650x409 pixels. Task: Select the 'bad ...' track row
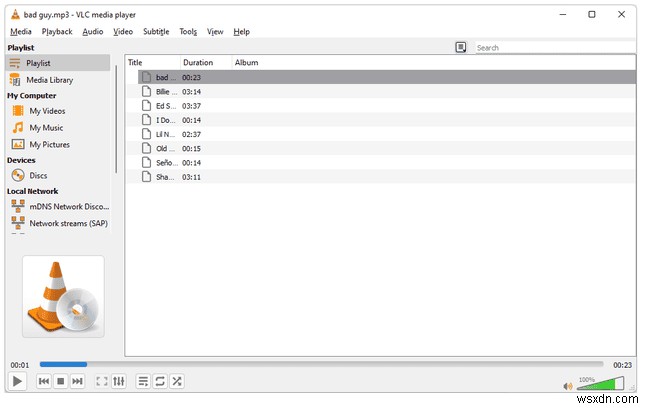[387, 77]
